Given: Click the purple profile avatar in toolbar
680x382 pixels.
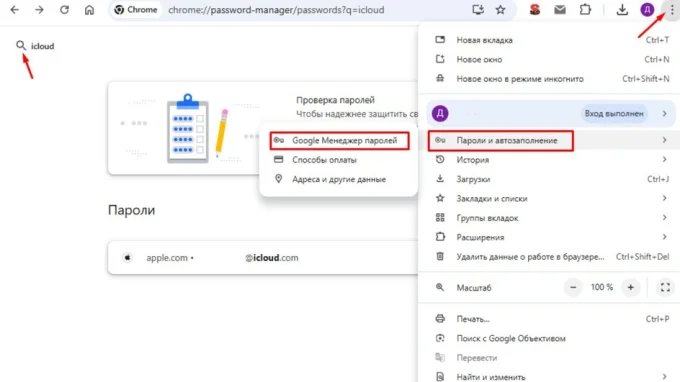Looking at the screenshot, I should 647,10.
